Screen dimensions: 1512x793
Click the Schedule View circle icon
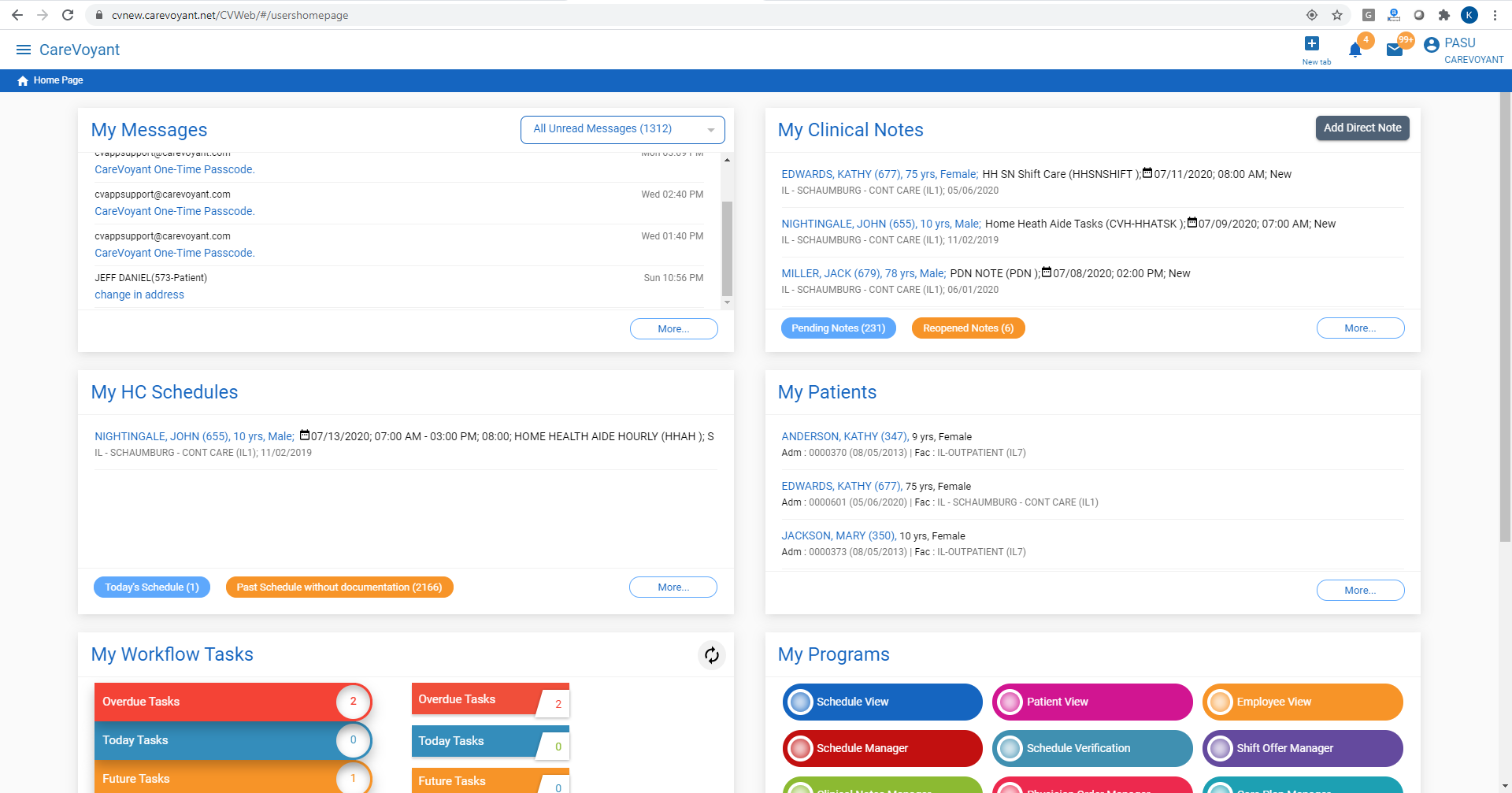(x=801, y=702)
